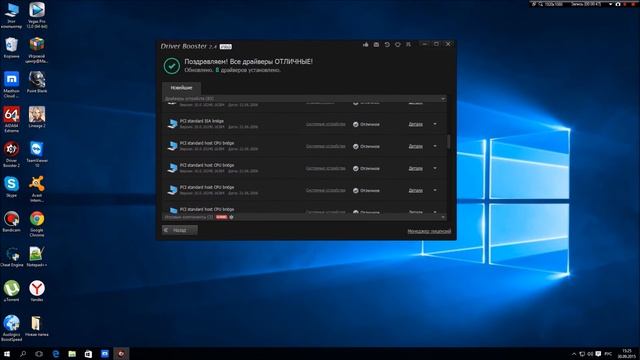
Task: Click the taskbar search magnifier icon
Action: click(x=23, y=354)
